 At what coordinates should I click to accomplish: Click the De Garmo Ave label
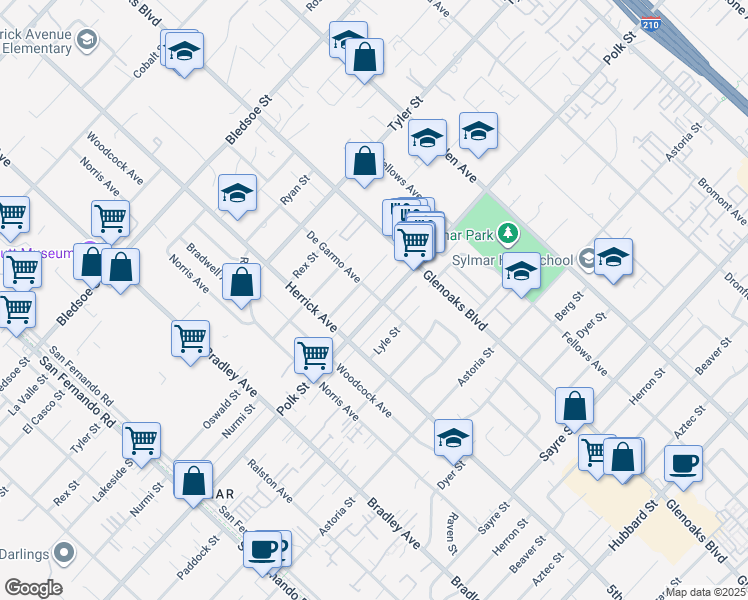333,257
